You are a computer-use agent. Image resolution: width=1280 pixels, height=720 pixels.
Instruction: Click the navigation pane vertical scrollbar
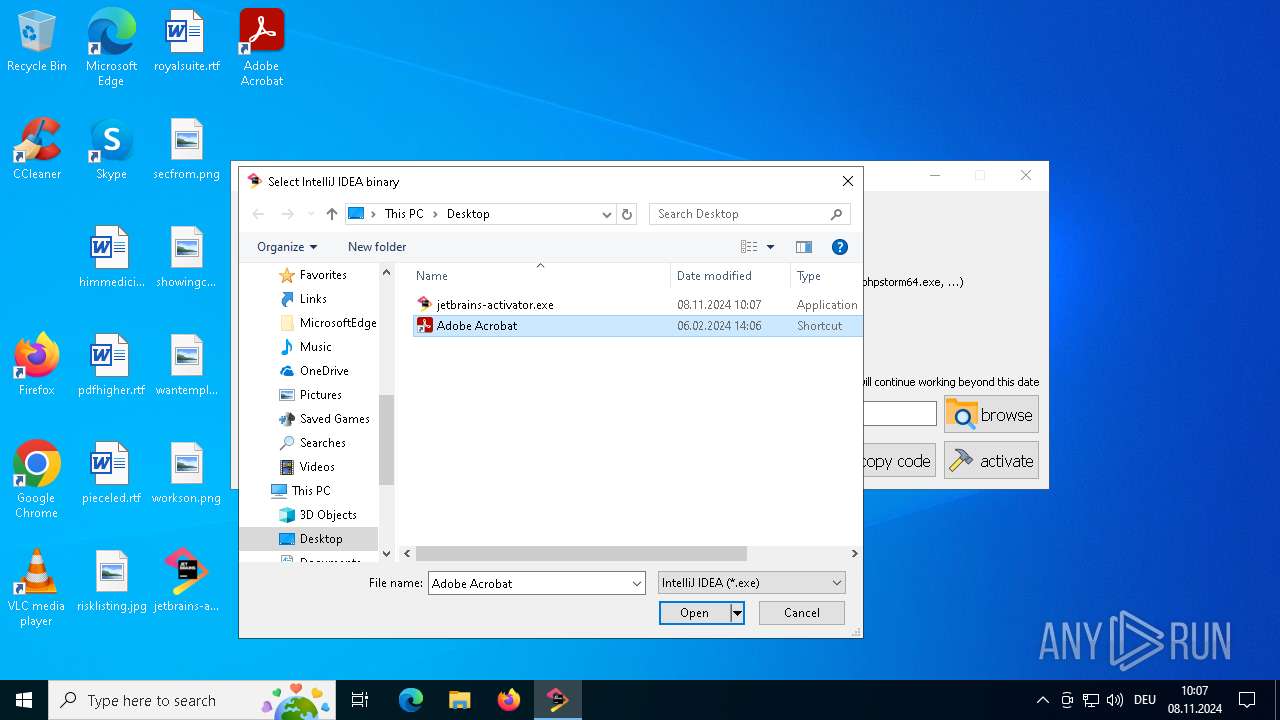[386, 440]
